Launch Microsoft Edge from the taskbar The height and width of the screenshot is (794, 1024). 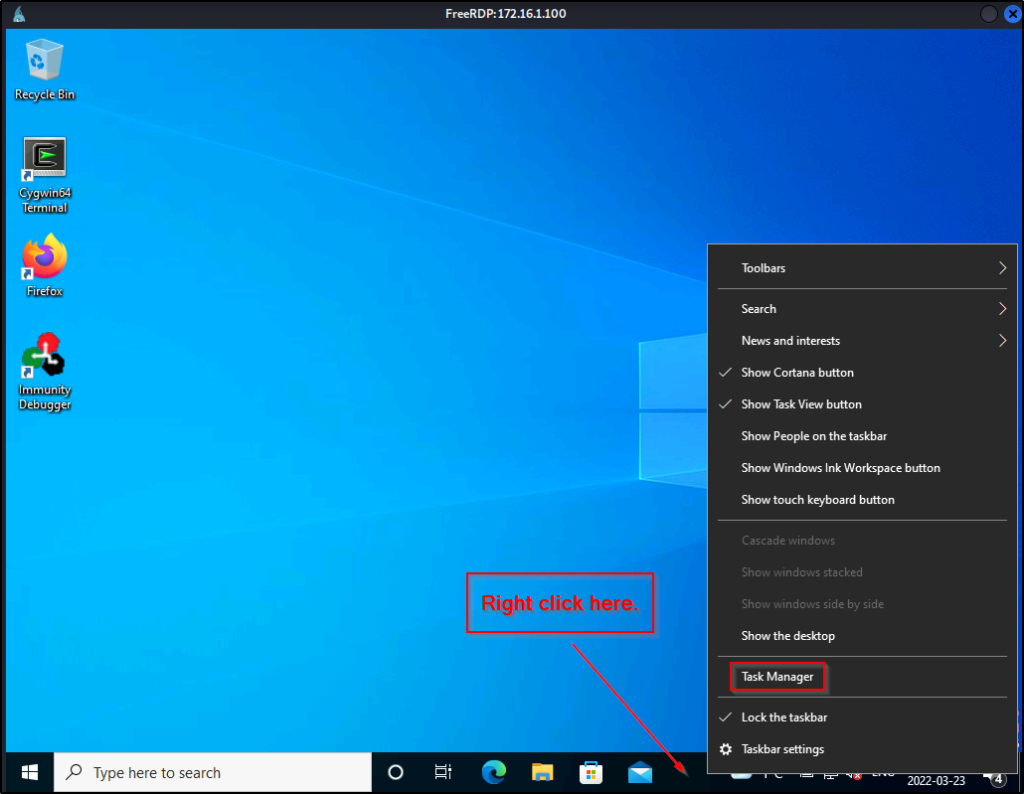(x=493, y=772)
